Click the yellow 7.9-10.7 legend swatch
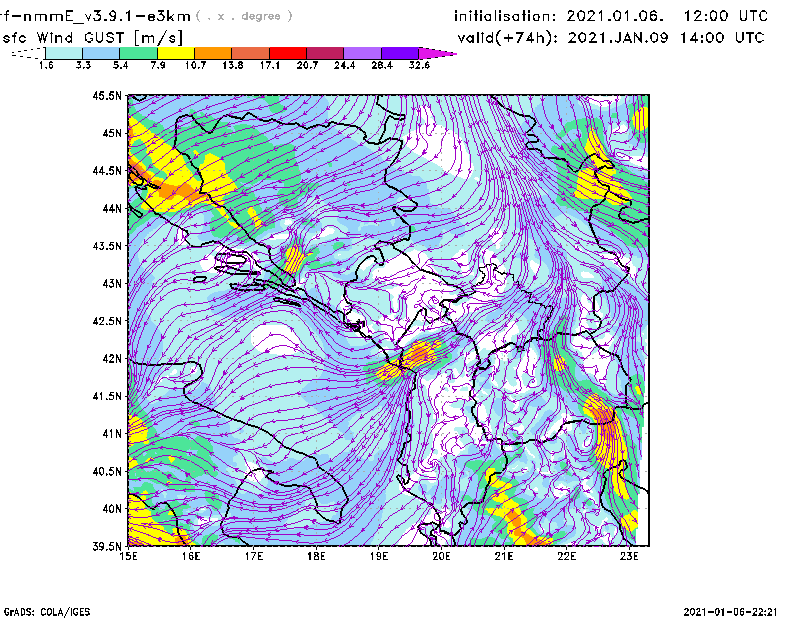Screen dimensions: 800x618 point(176,53)
